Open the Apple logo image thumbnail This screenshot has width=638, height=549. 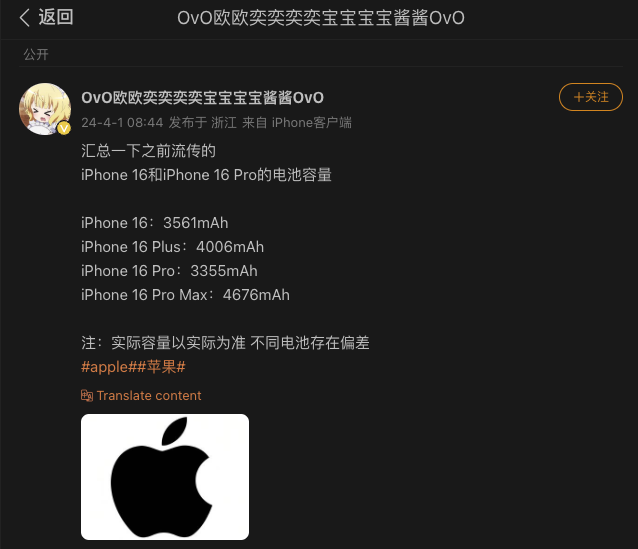coord(165,477)
